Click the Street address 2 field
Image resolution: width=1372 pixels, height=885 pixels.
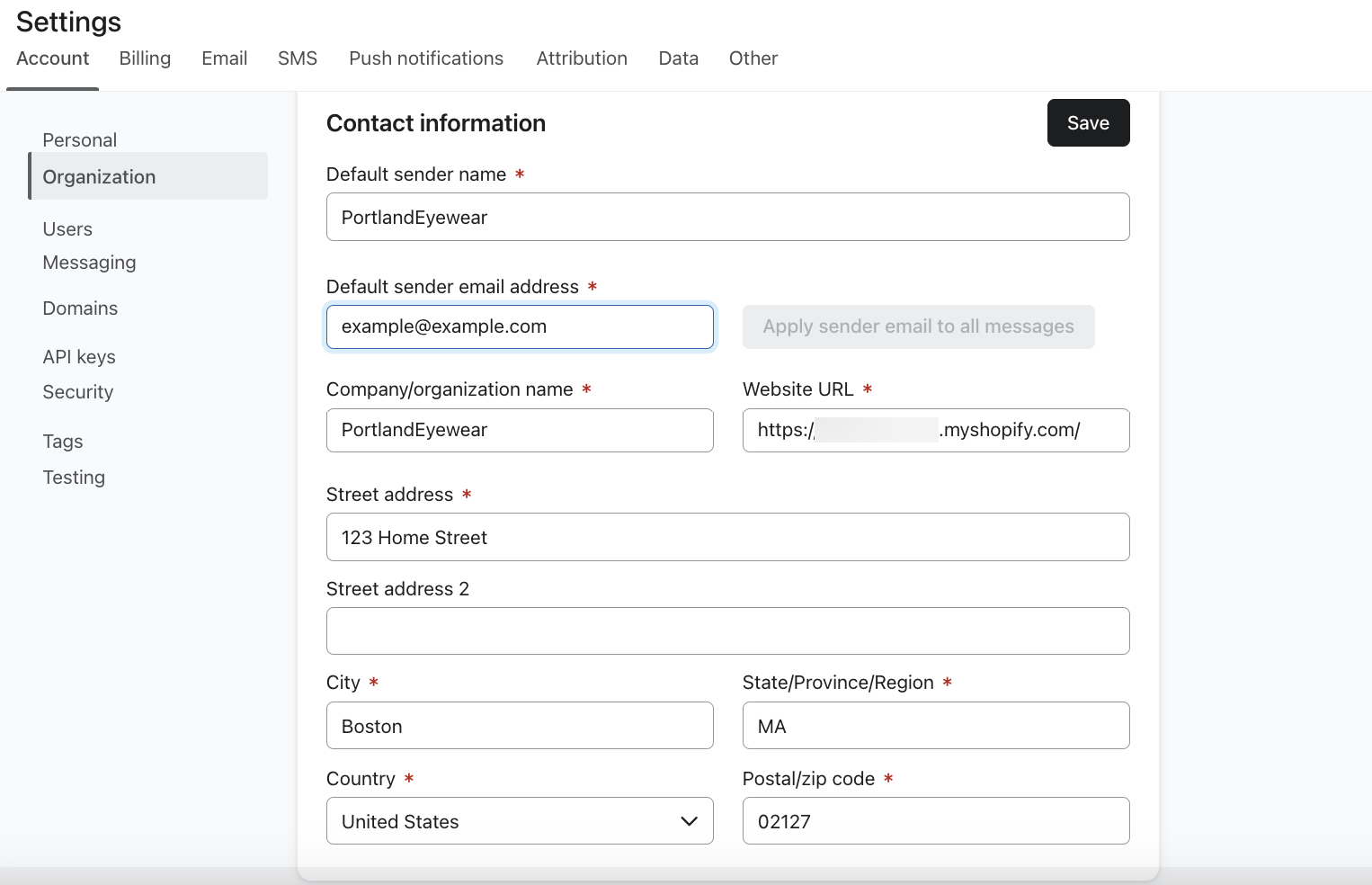(727, 630)
